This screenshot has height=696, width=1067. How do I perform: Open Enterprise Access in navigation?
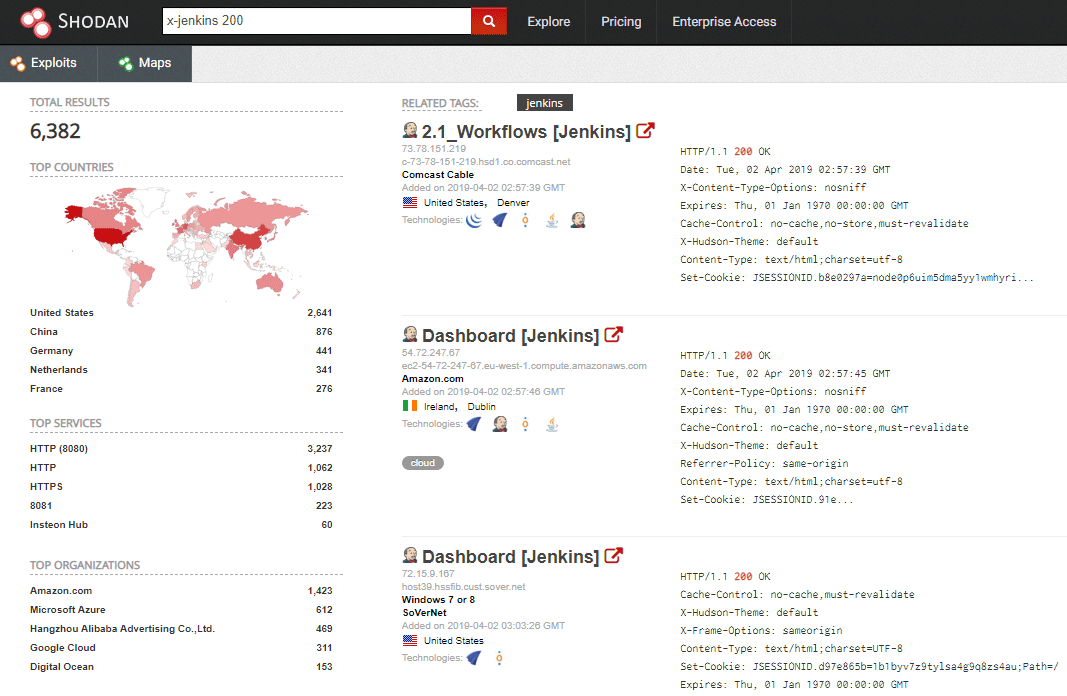(724, 22)
